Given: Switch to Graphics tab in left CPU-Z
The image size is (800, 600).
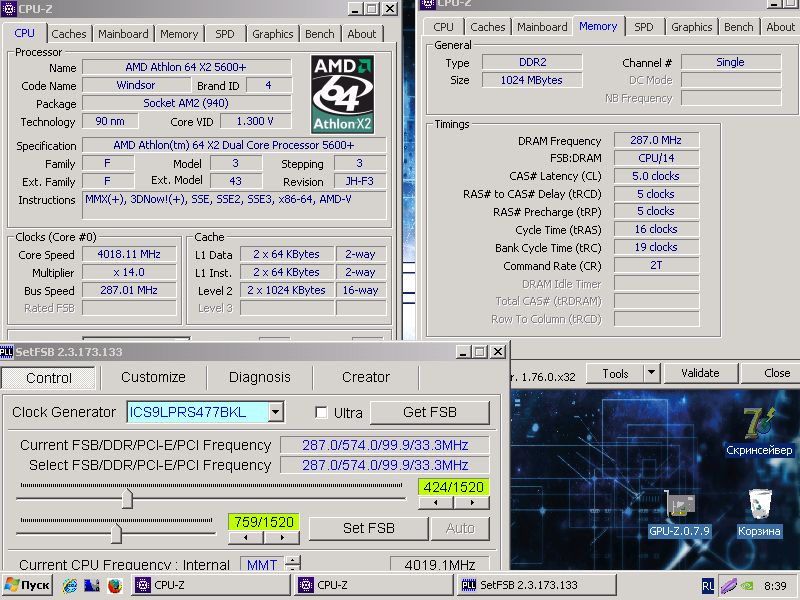Looking at the screenshot, I should click(272, 34).
